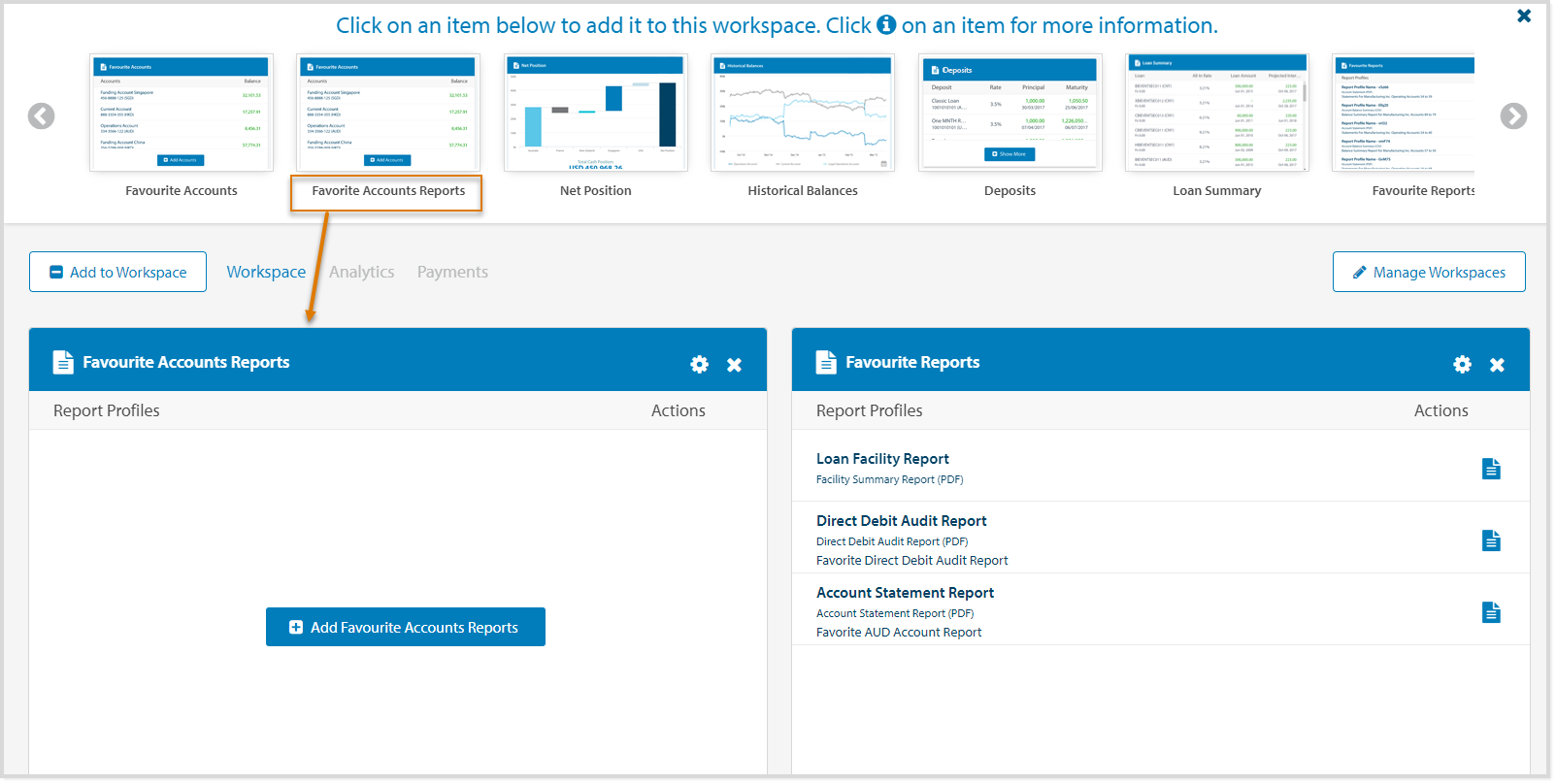
Task: Remove the Favourite Reports widget
Action: (x=1497, y=365)
